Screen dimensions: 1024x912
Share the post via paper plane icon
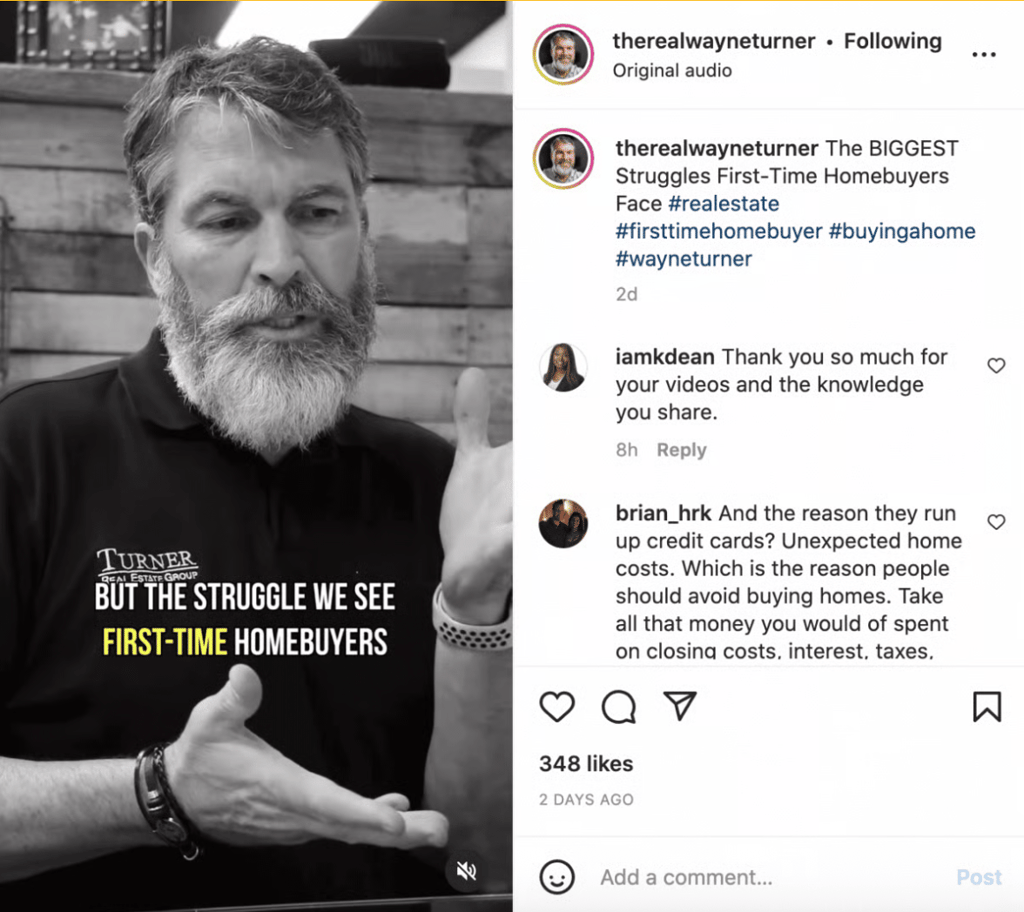click(x=680, y=706)
